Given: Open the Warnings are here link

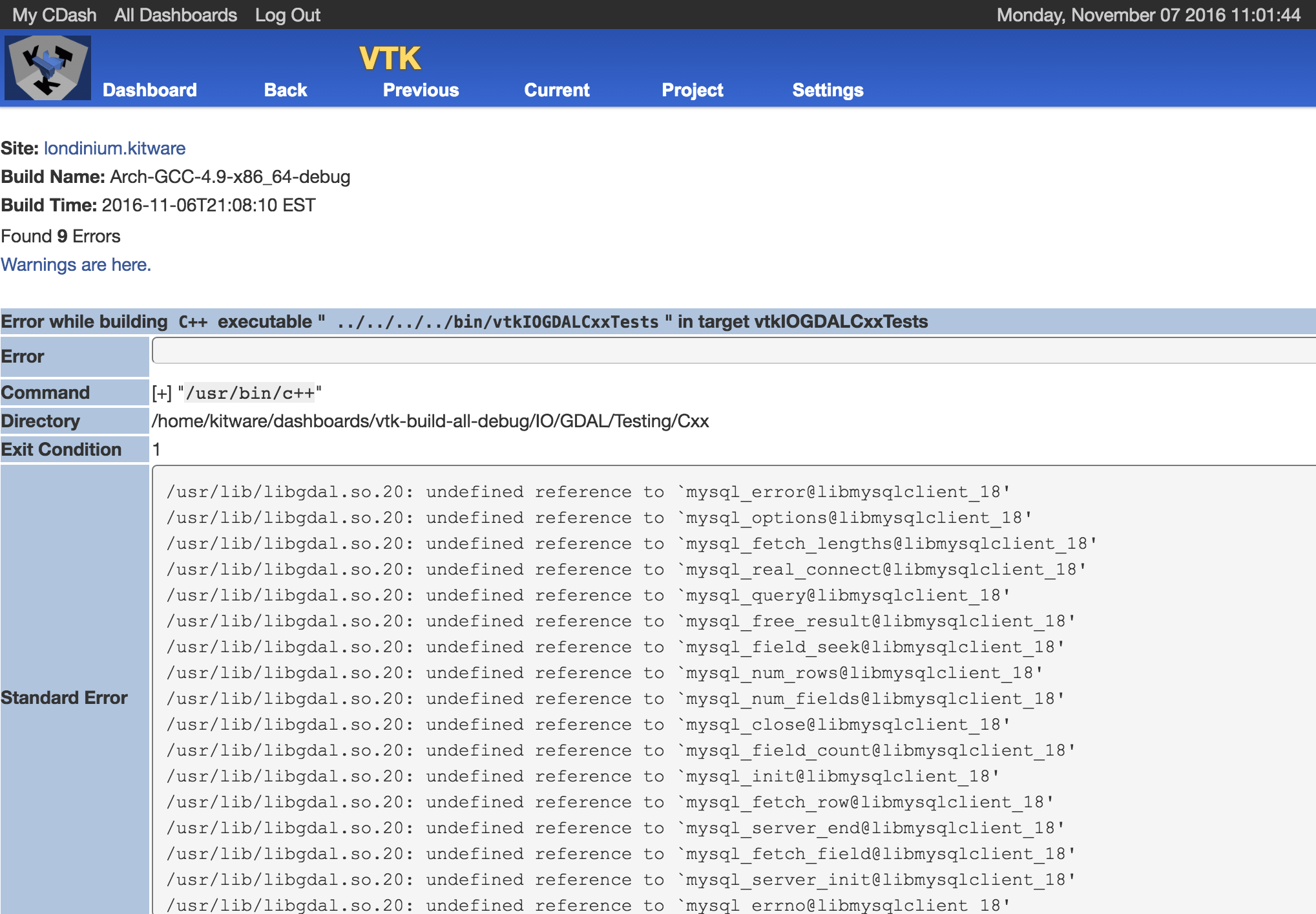Looking at the screenshot, I should point(76,264).
